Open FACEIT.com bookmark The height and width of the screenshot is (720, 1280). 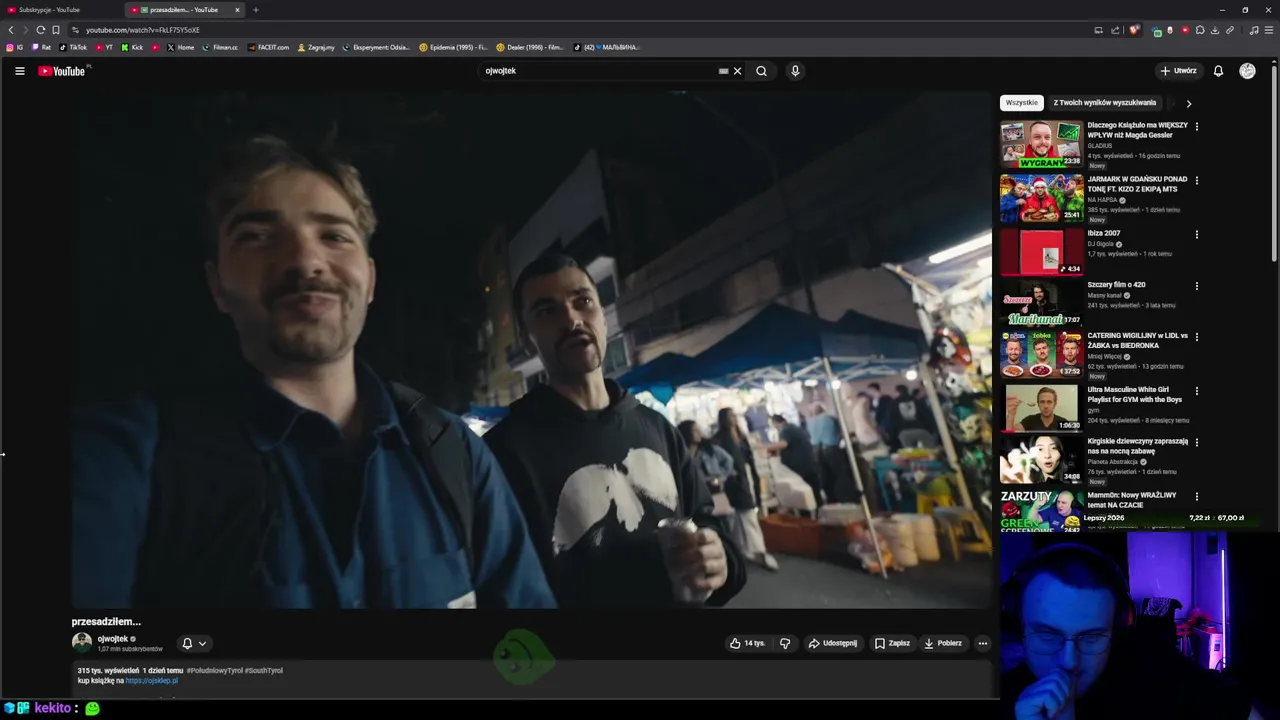269,47
